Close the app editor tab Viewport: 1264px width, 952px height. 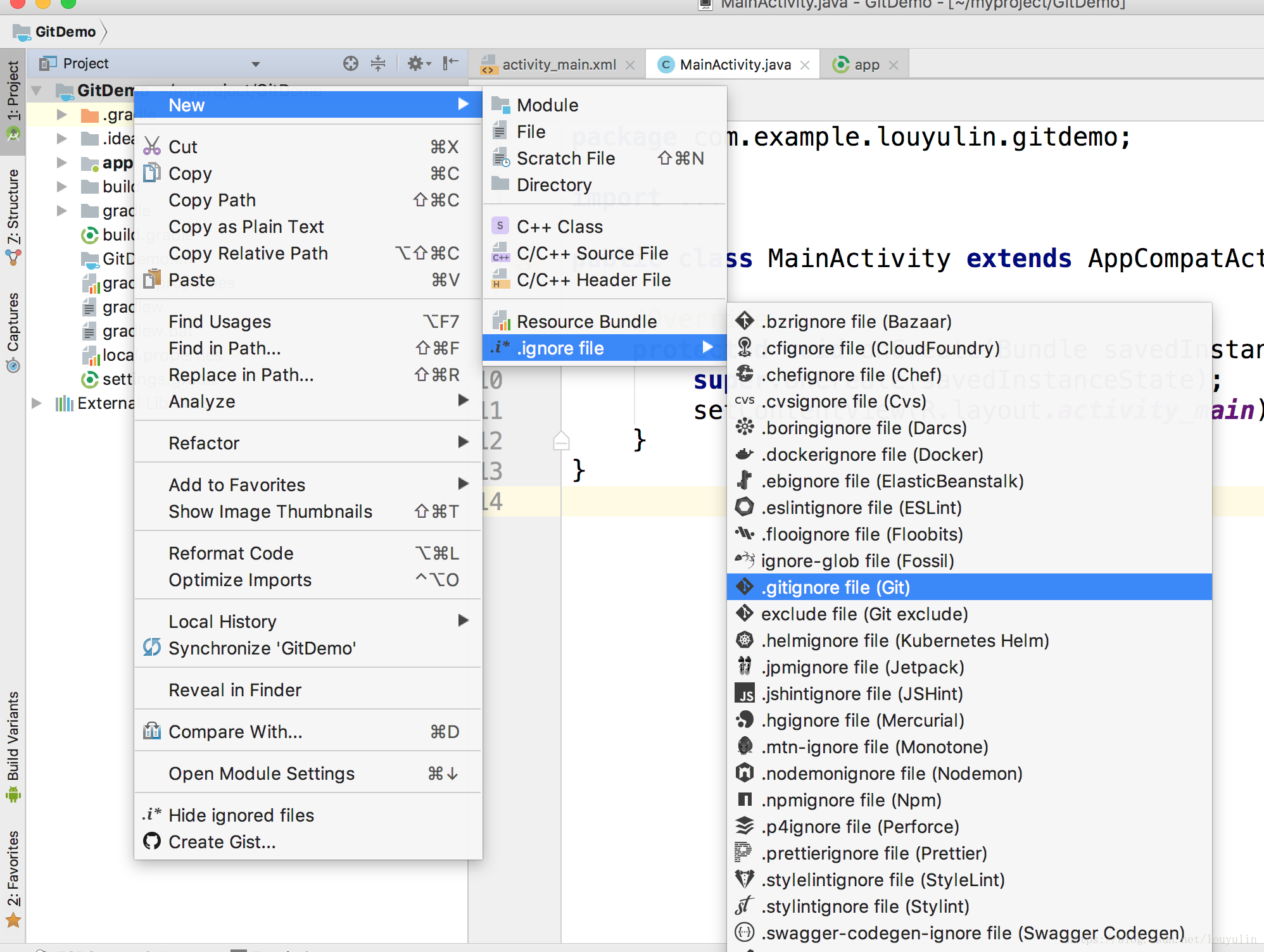point(894,65)
